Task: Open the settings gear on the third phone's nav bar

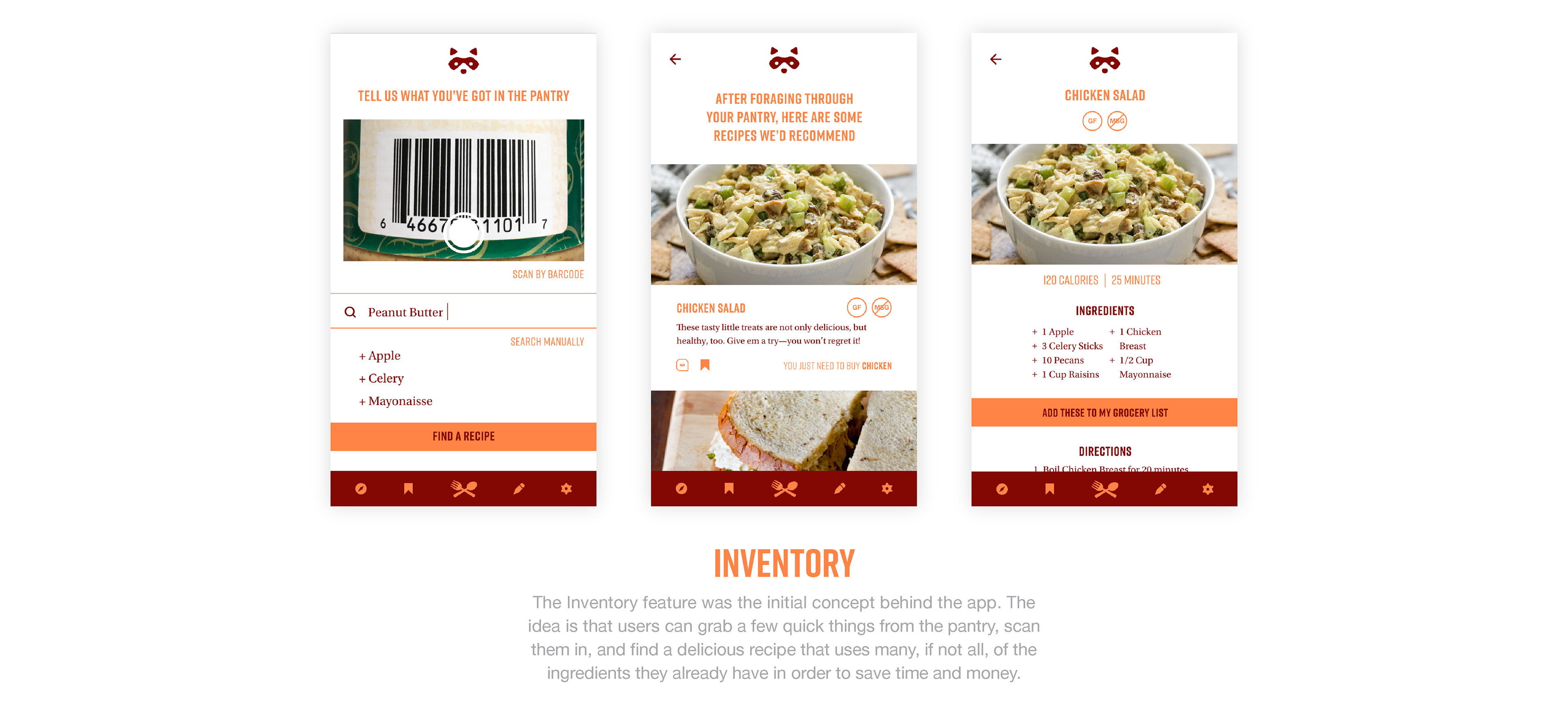Action: (1208, 489)
